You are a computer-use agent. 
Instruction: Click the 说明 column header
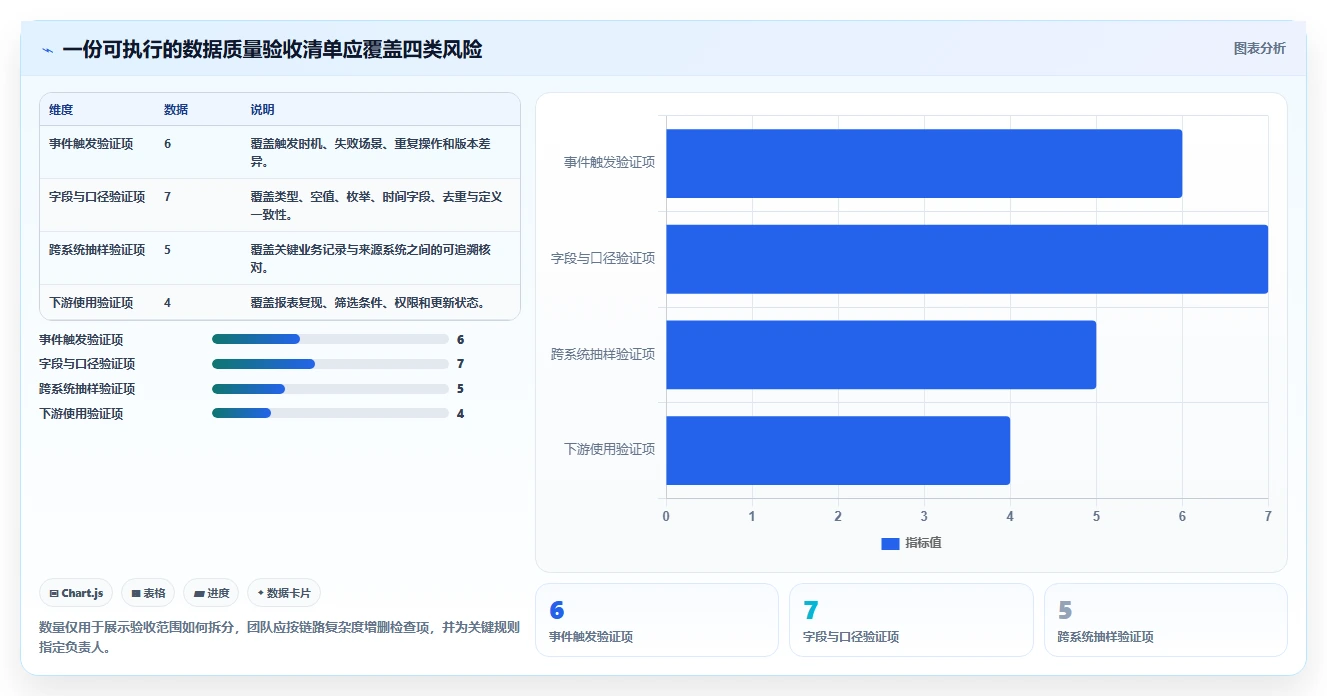click(262, 110)
